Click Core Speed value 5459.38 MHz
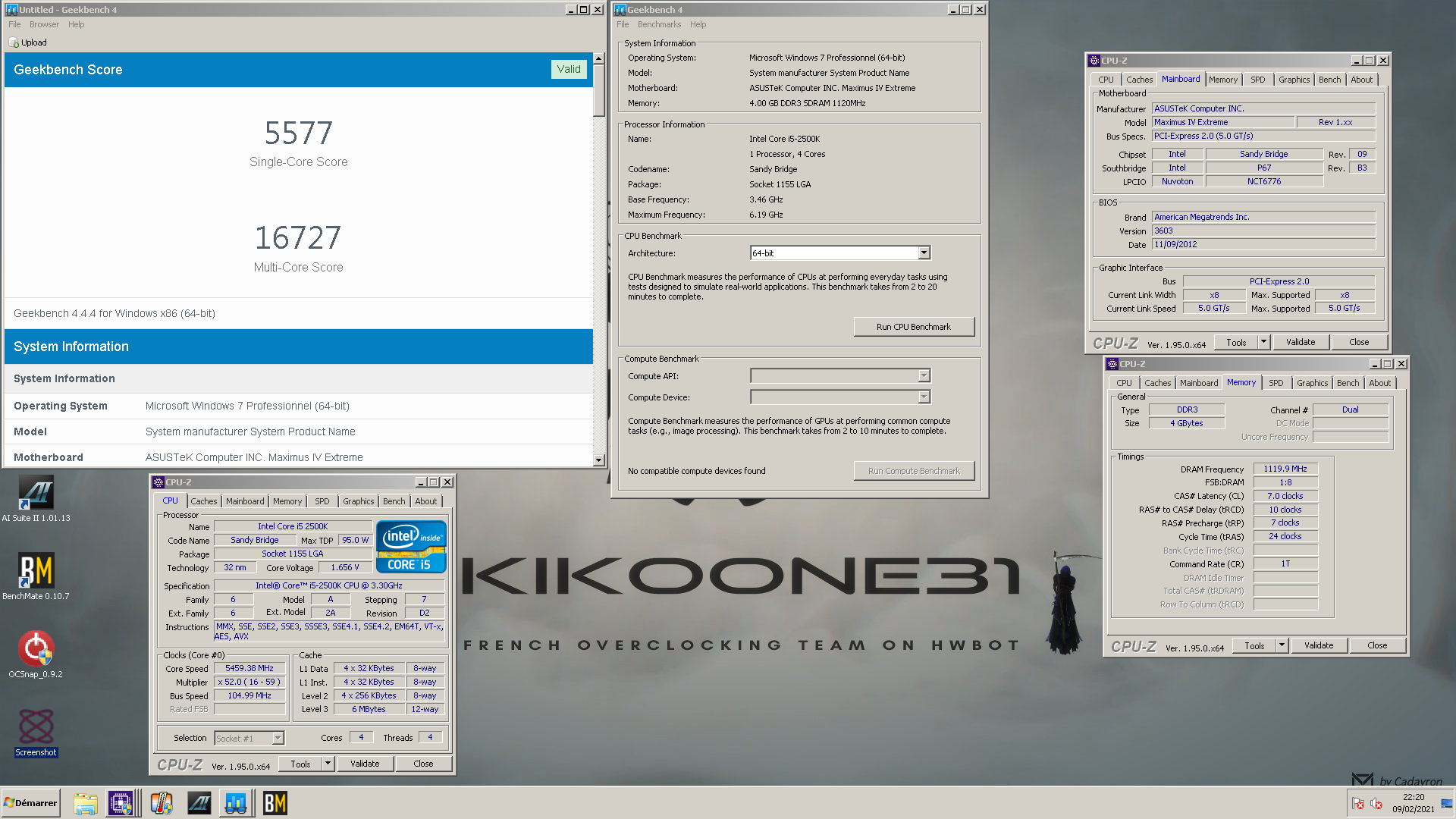This screenshot has width=1456, height=819. [249, 669]
